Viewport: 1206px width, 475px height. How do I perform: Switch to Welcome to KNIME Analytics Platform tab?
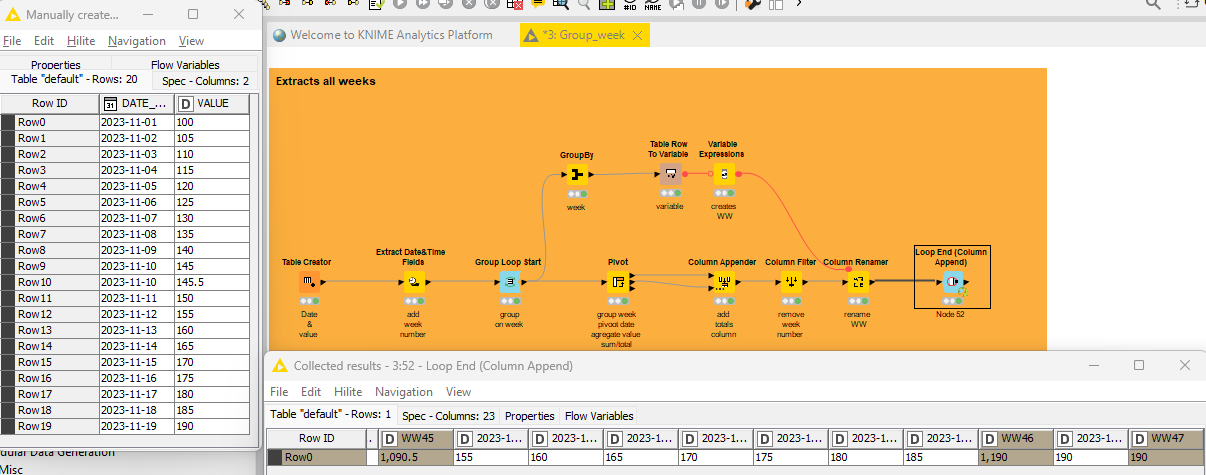coord(391,35)
